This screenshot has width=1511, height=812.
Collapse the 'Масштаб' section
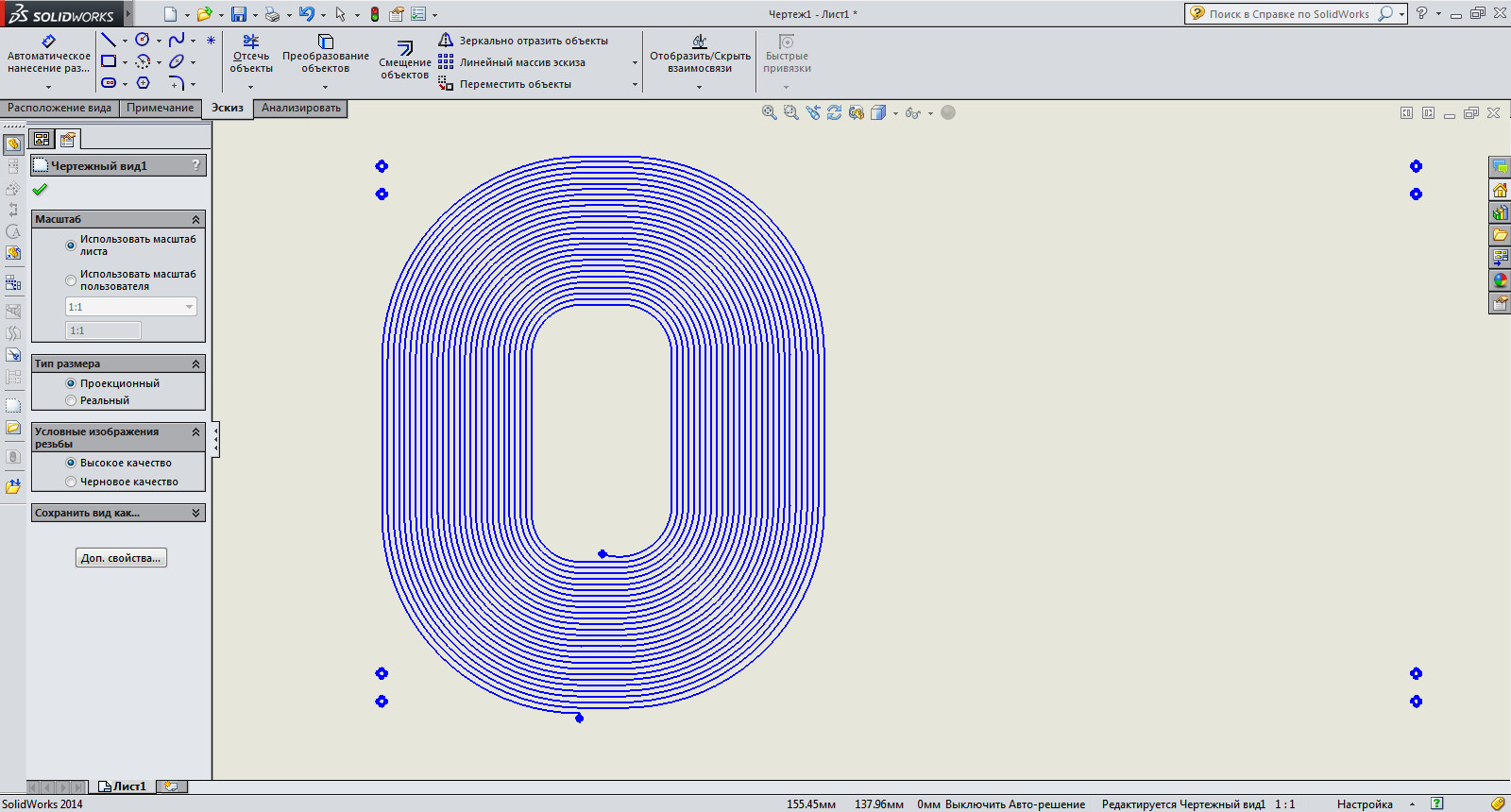(x=195, y=219)
